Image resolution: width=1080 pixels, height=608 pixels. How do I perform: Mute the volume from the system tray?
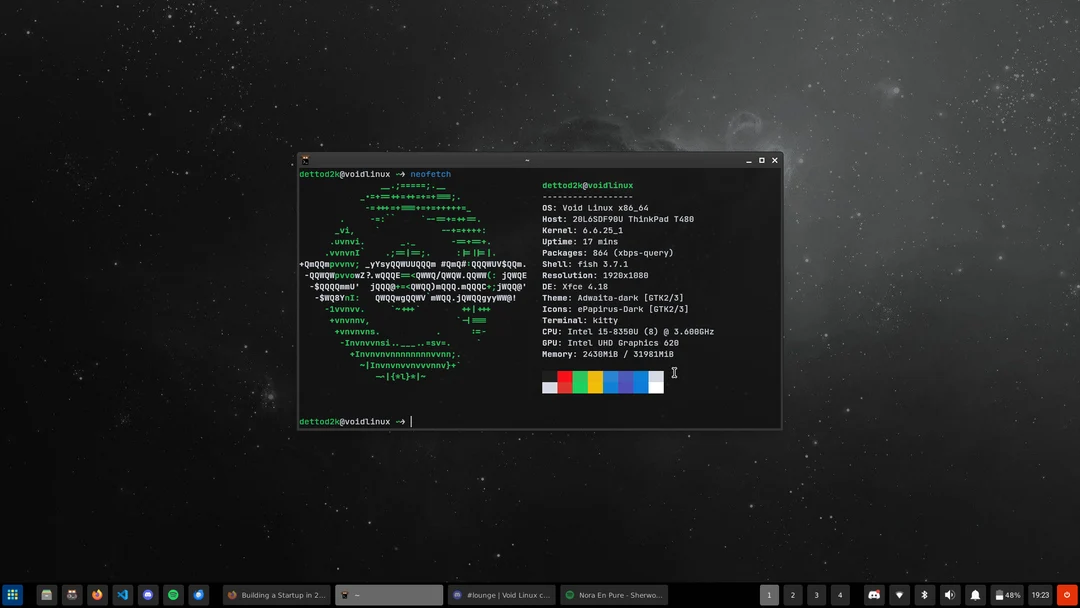pos(949,595)
